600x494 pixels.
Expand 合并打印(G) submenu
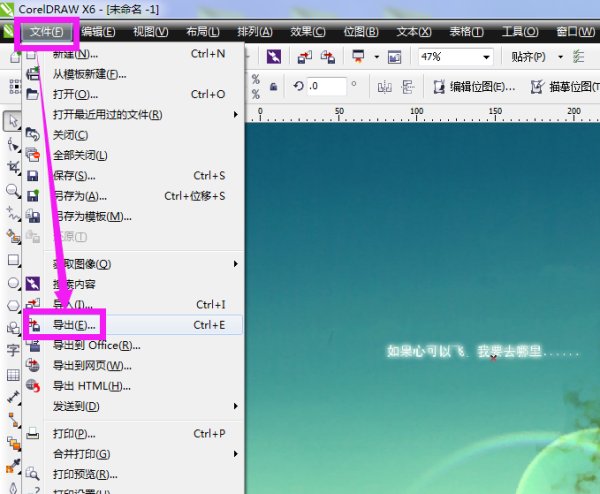pyautogui.click(x=133, y=454)
